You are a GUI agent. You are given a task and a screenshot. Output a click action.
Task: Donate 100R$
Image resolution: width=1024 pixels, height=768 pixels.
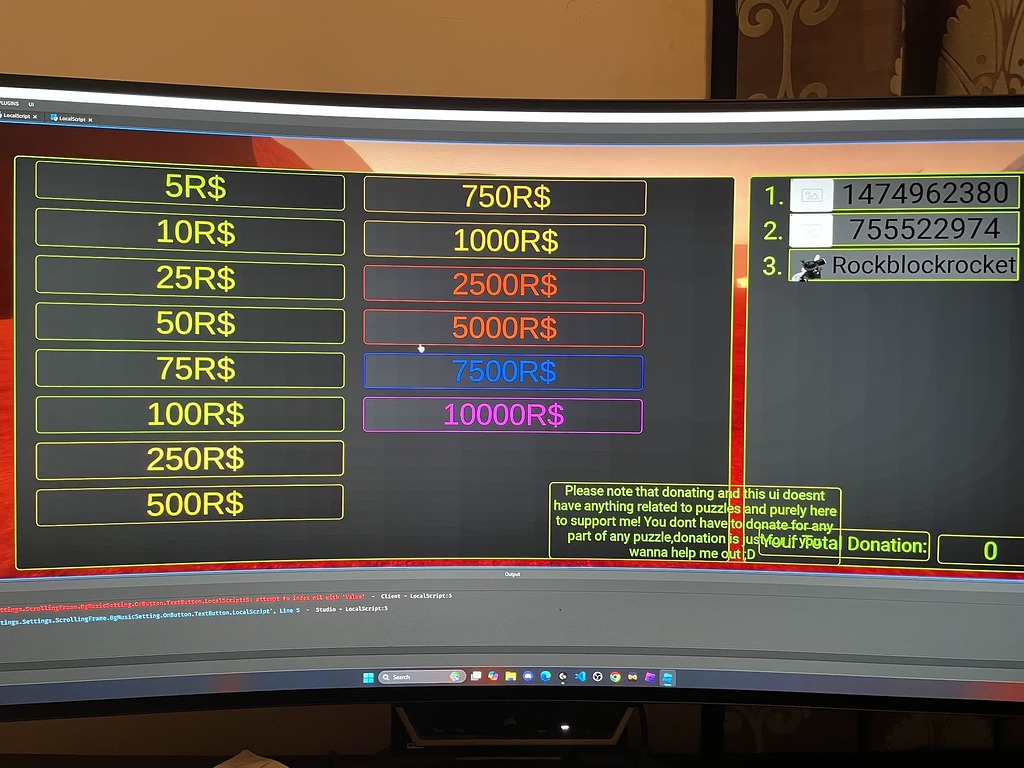(190, 414)
